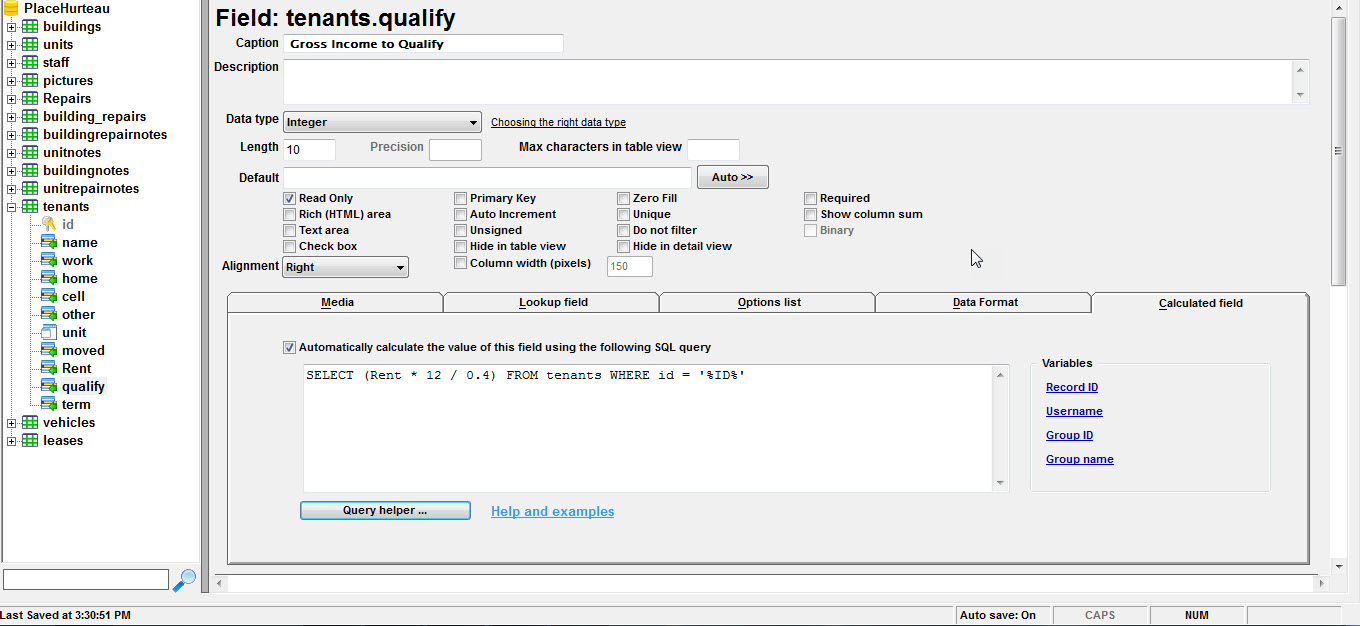Enable Auto Increment

pyautogui.click(x=461, y=215)
